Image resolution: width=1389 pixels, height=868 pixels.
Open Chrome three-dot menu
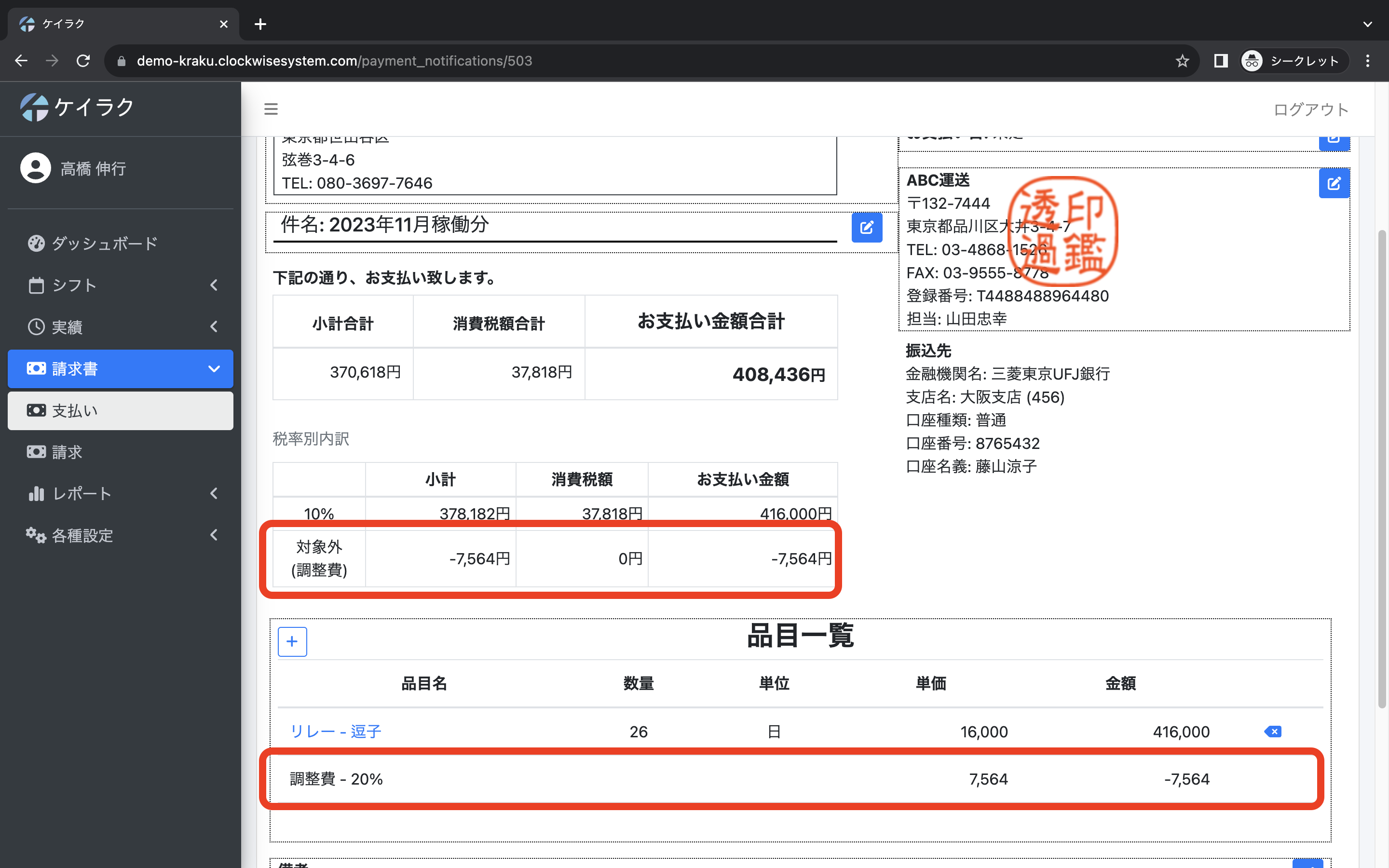[1368, 61]
